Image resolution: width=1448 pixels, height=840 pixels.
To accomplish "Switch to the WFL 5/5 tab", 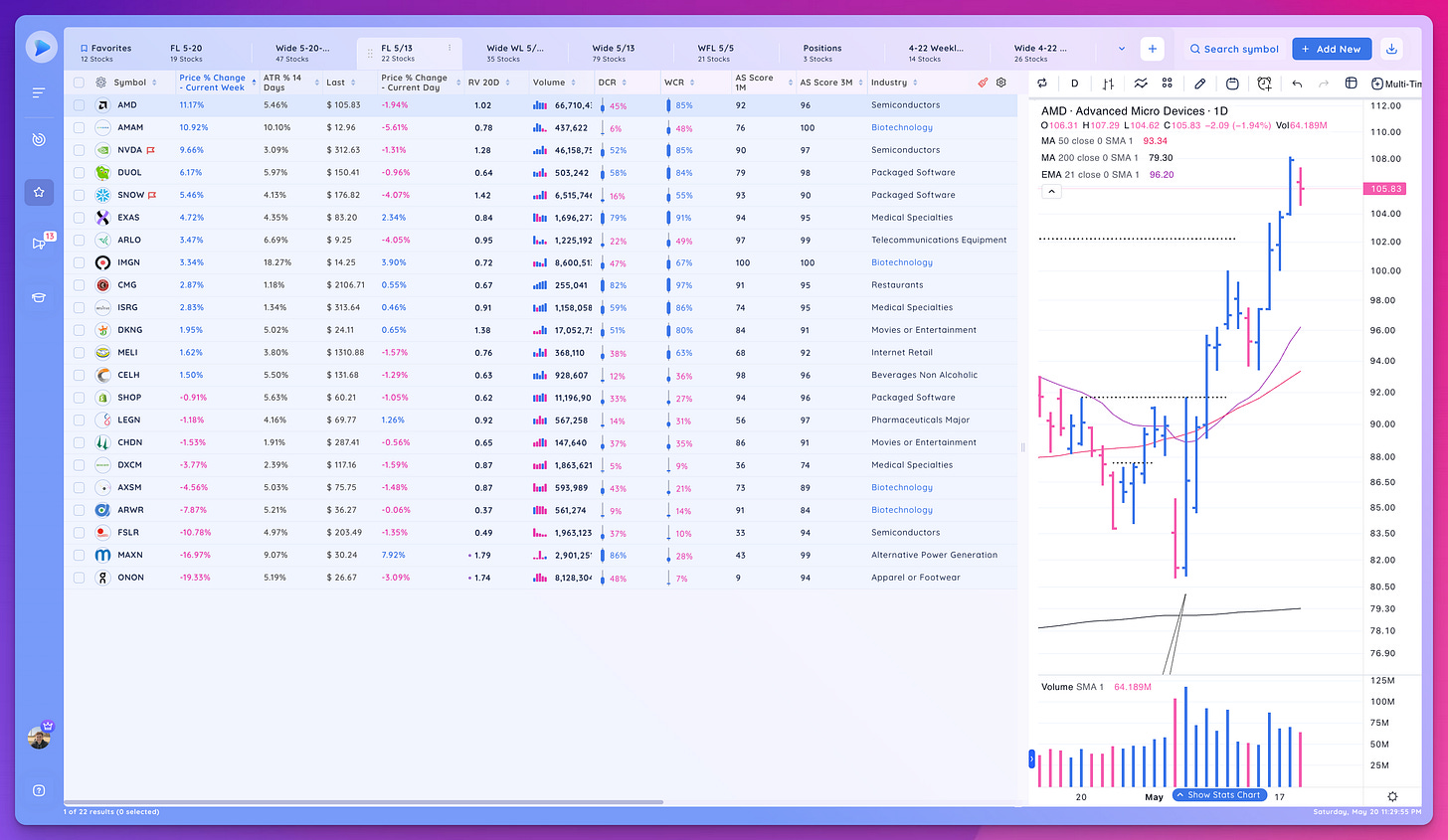I will [715, 53].
